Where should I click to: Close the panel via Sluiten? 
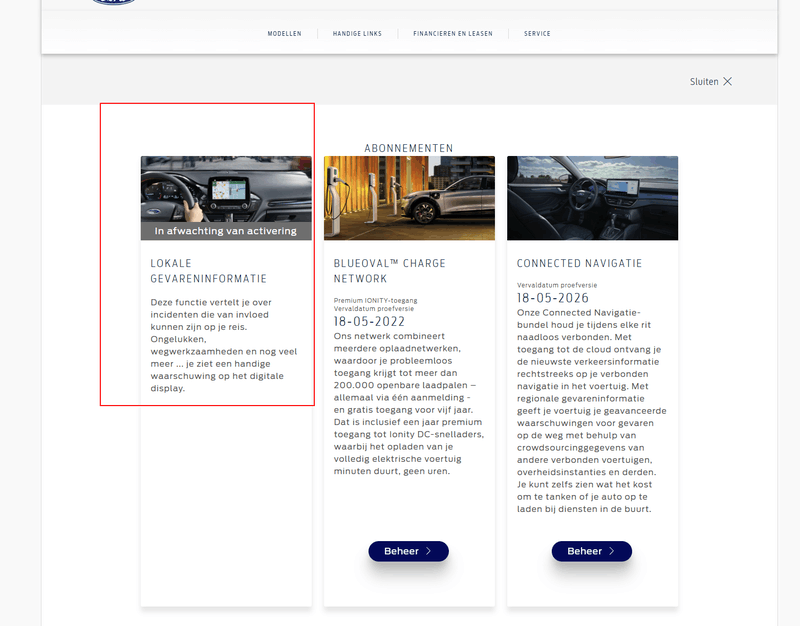click(x=710, y=82)
